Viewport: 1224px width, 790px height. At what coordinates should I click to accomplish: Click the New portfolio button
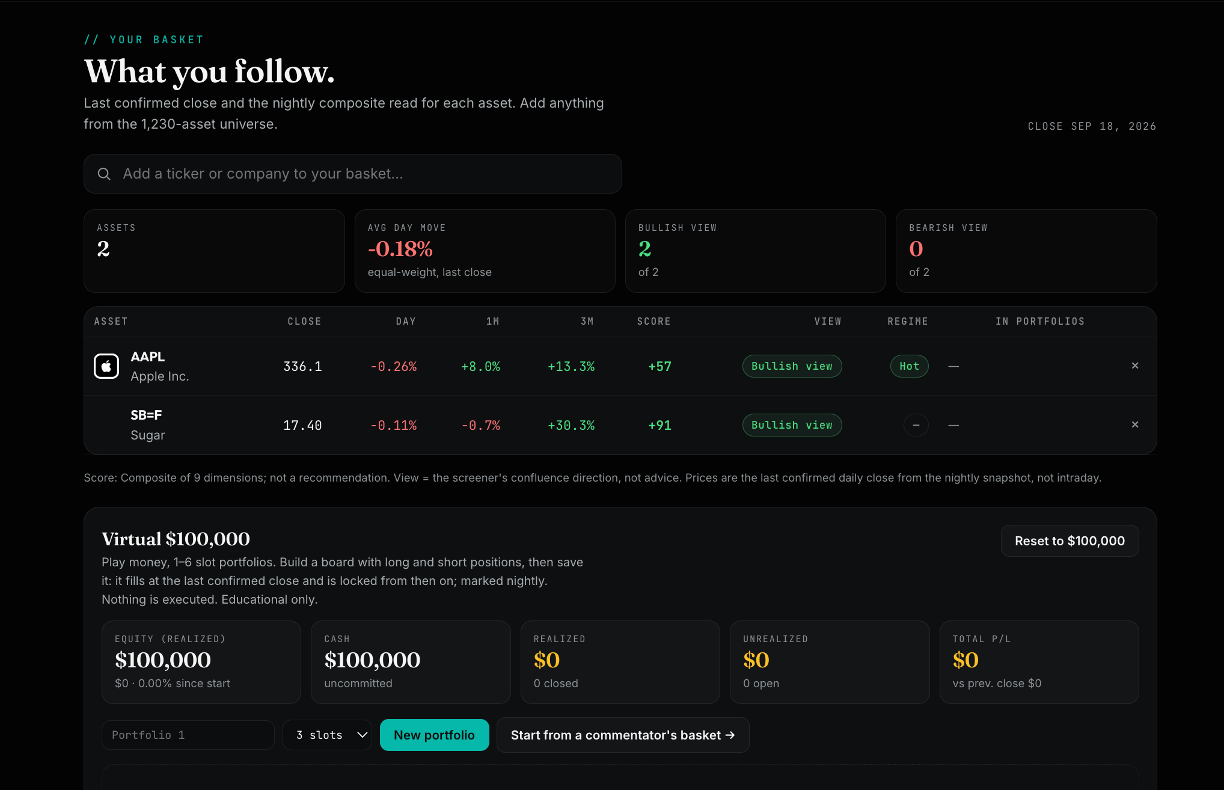(x=434, y=735)
